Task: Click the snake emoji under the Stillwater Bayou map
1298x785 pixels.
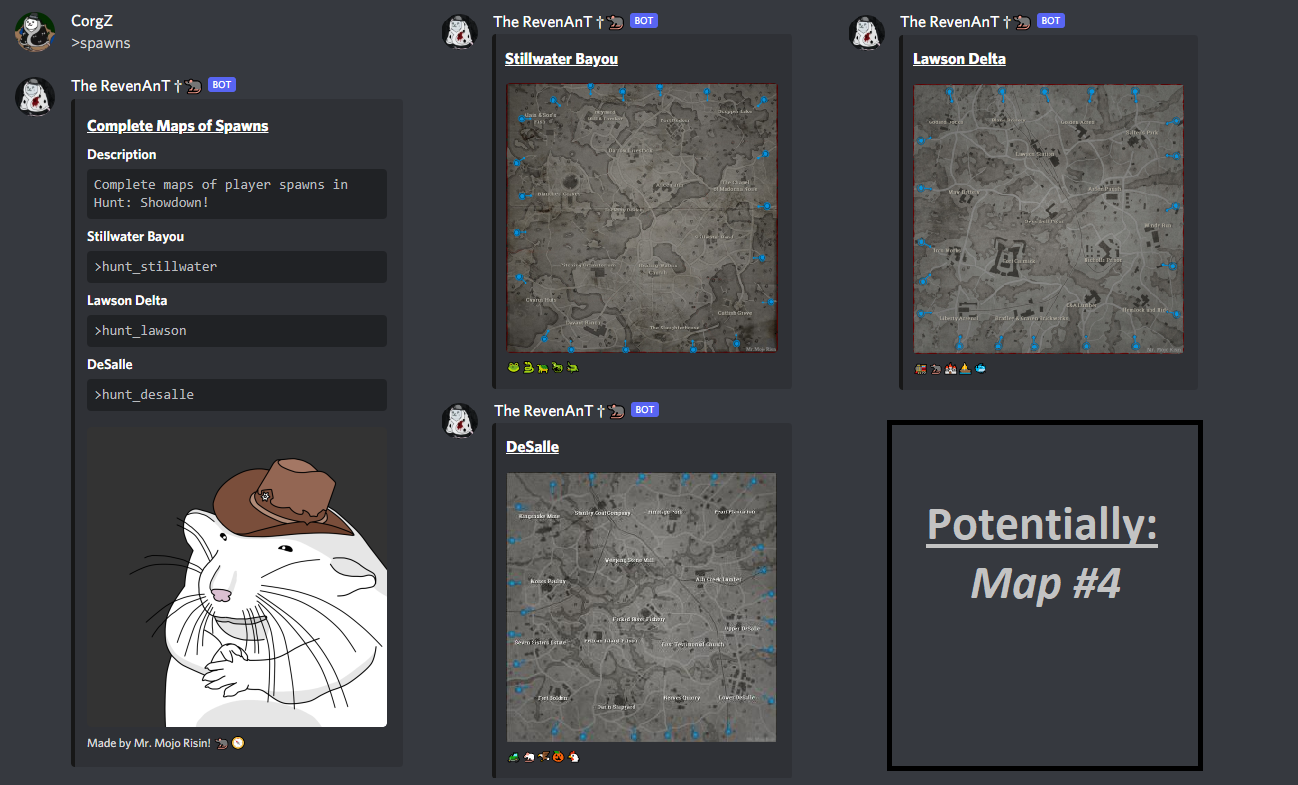Action: [528, 367]
